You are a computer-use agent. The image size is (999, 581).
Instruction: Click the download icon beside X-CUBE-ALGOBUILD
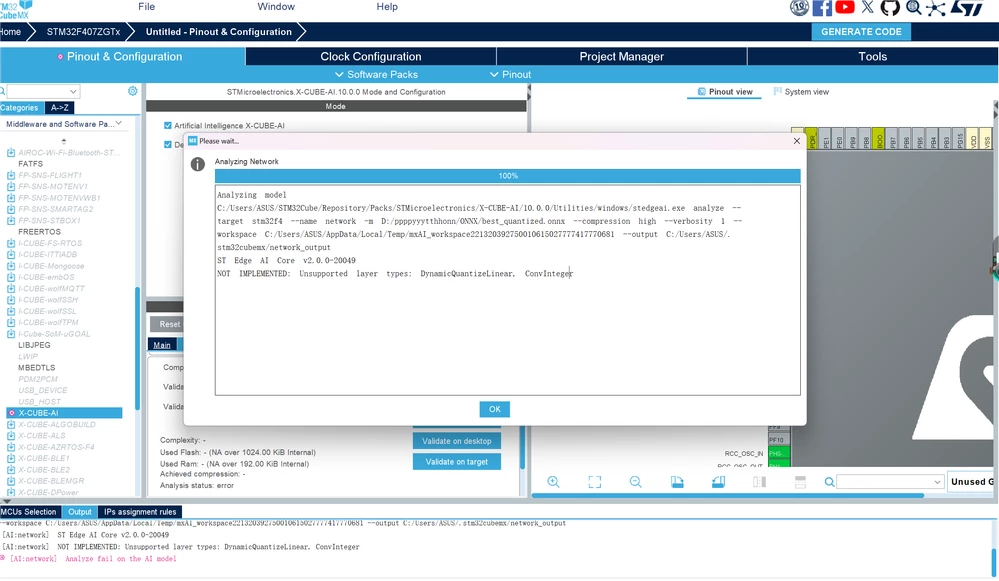point(11,424)
